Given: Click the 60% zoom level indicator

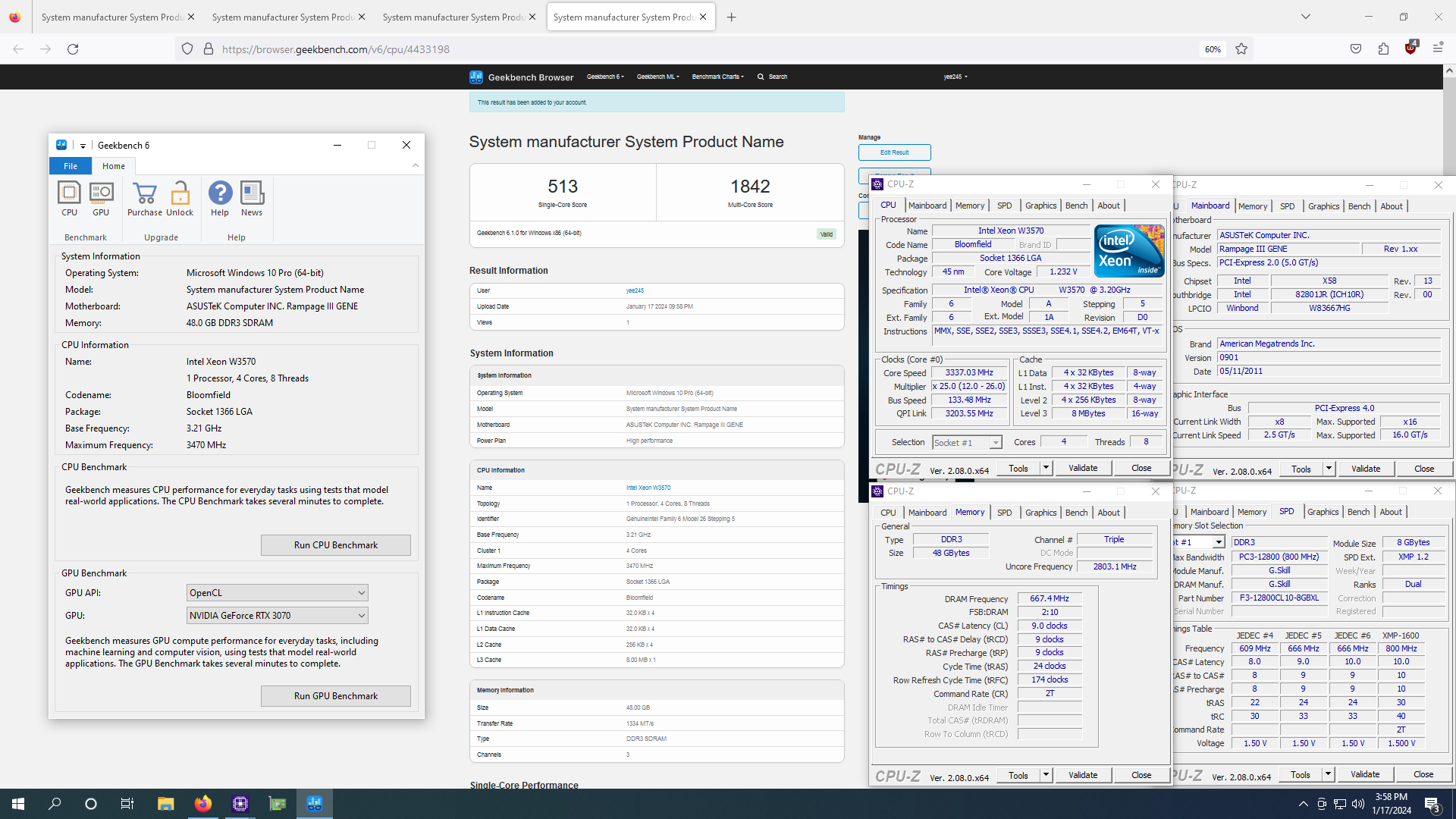Looking at the screenshot, I should pyautogui.click(x=1213, y=49).
